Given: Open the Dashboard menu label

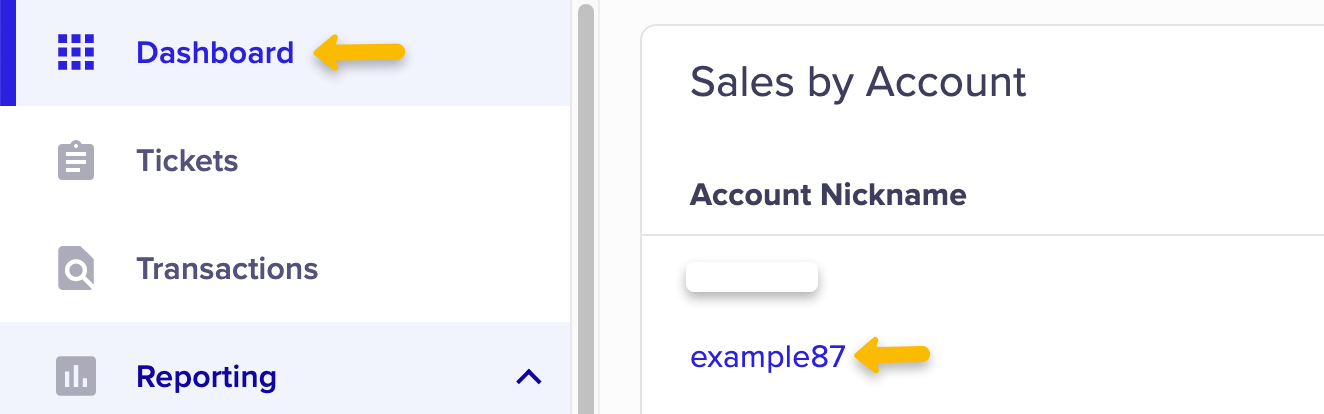Looking at the screenshot, I should point(215,52).
